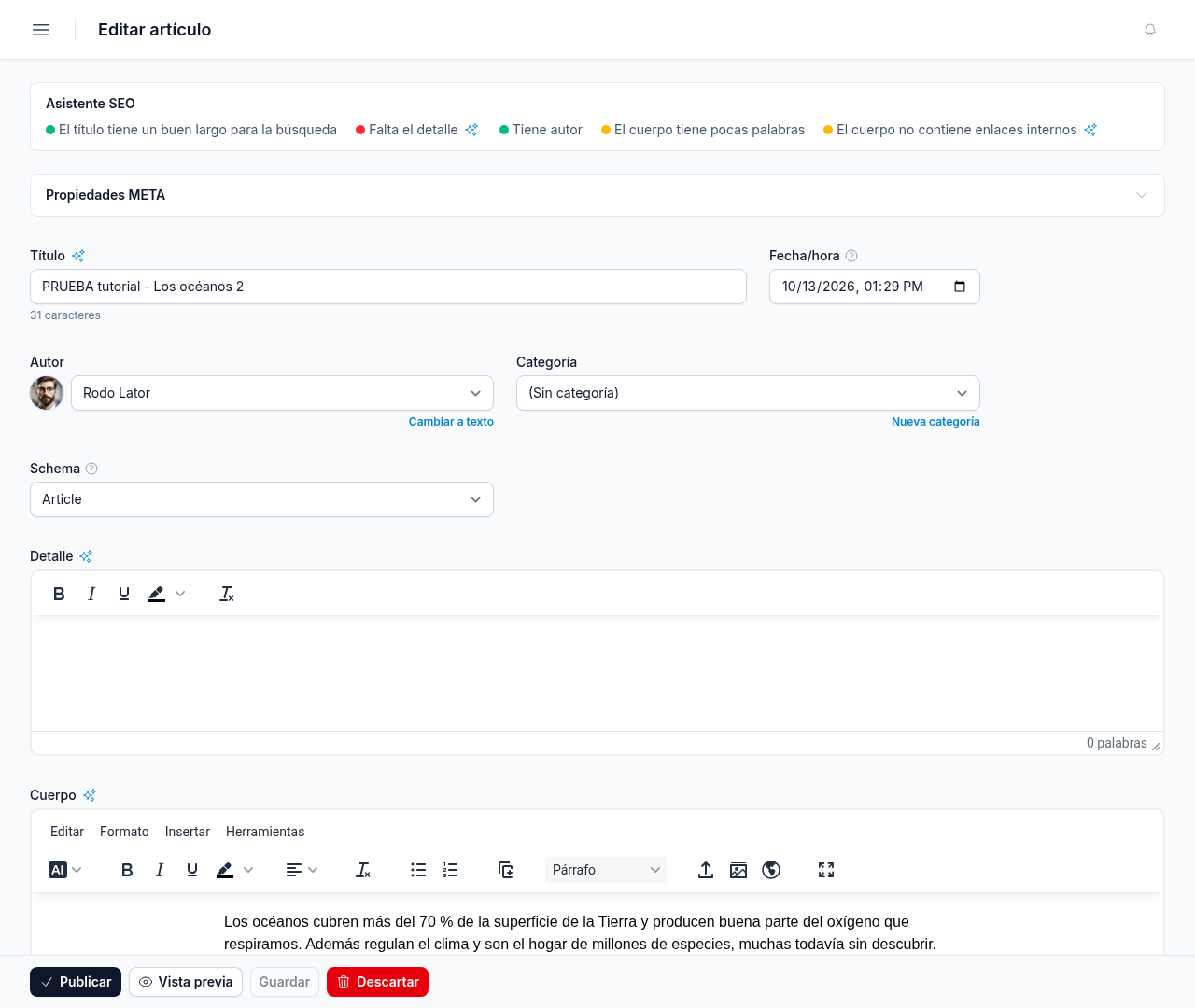Viewport: 1195px width, 1008px height.
Task: Open the Párrafo block format dropdown
Action: (x=605, y=870)
